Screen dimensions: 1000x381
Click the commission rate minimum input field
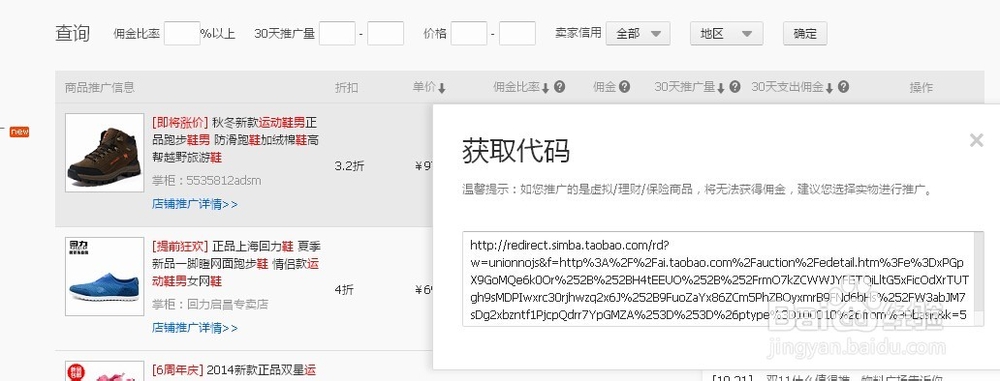[x=182, y=33]
